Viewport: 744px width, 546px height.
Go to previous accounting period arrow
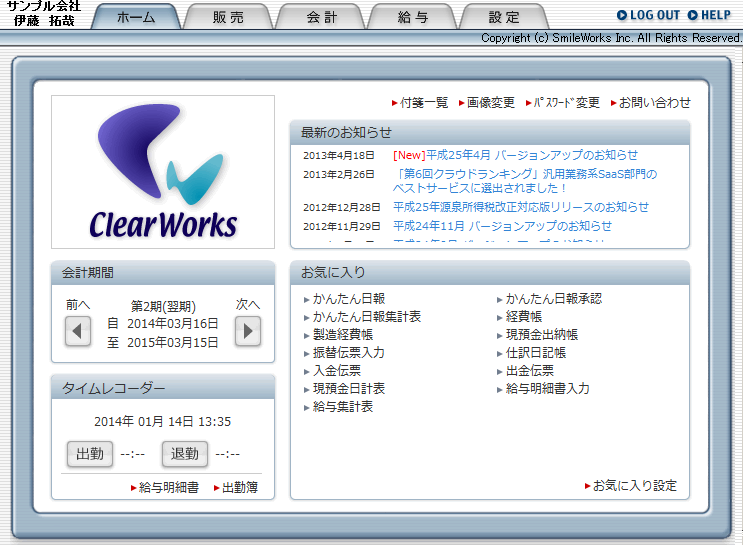(x=78, y=331)
